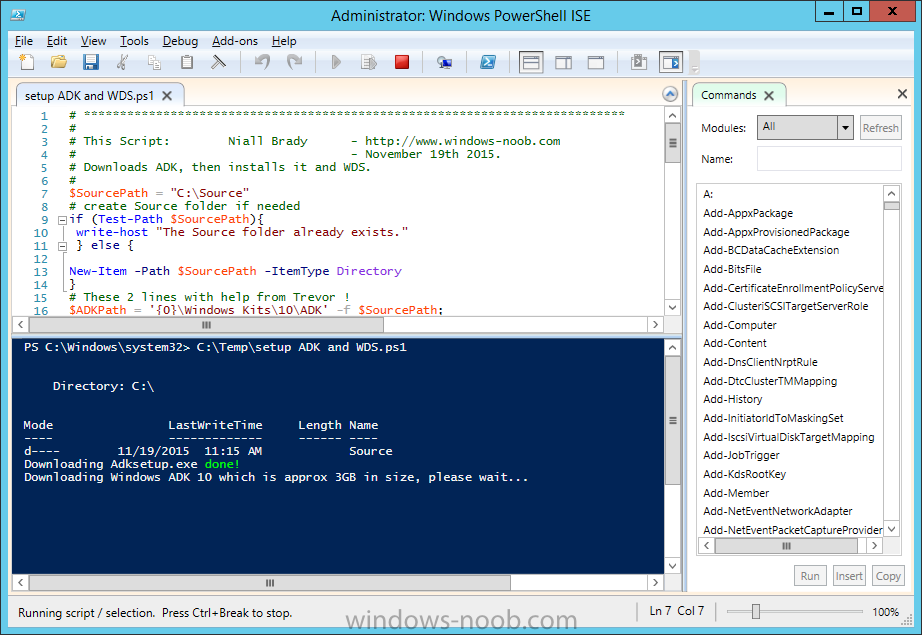Close the setup ADK and WDS.ps1 tab

tap(167, 95)
